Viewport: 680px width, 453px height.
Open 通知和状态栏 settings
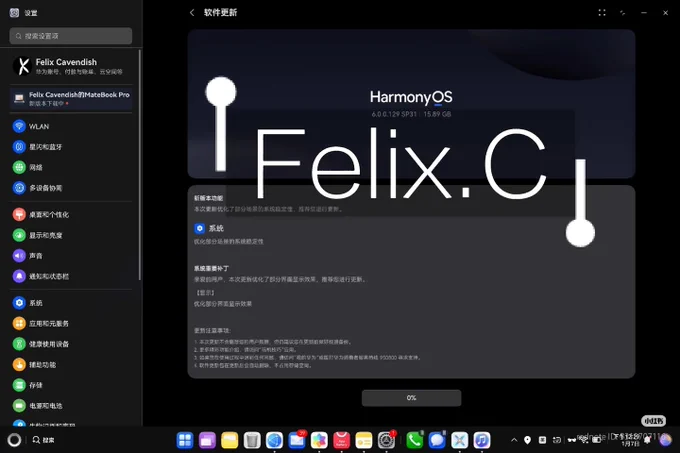click(x=71, y=276)
